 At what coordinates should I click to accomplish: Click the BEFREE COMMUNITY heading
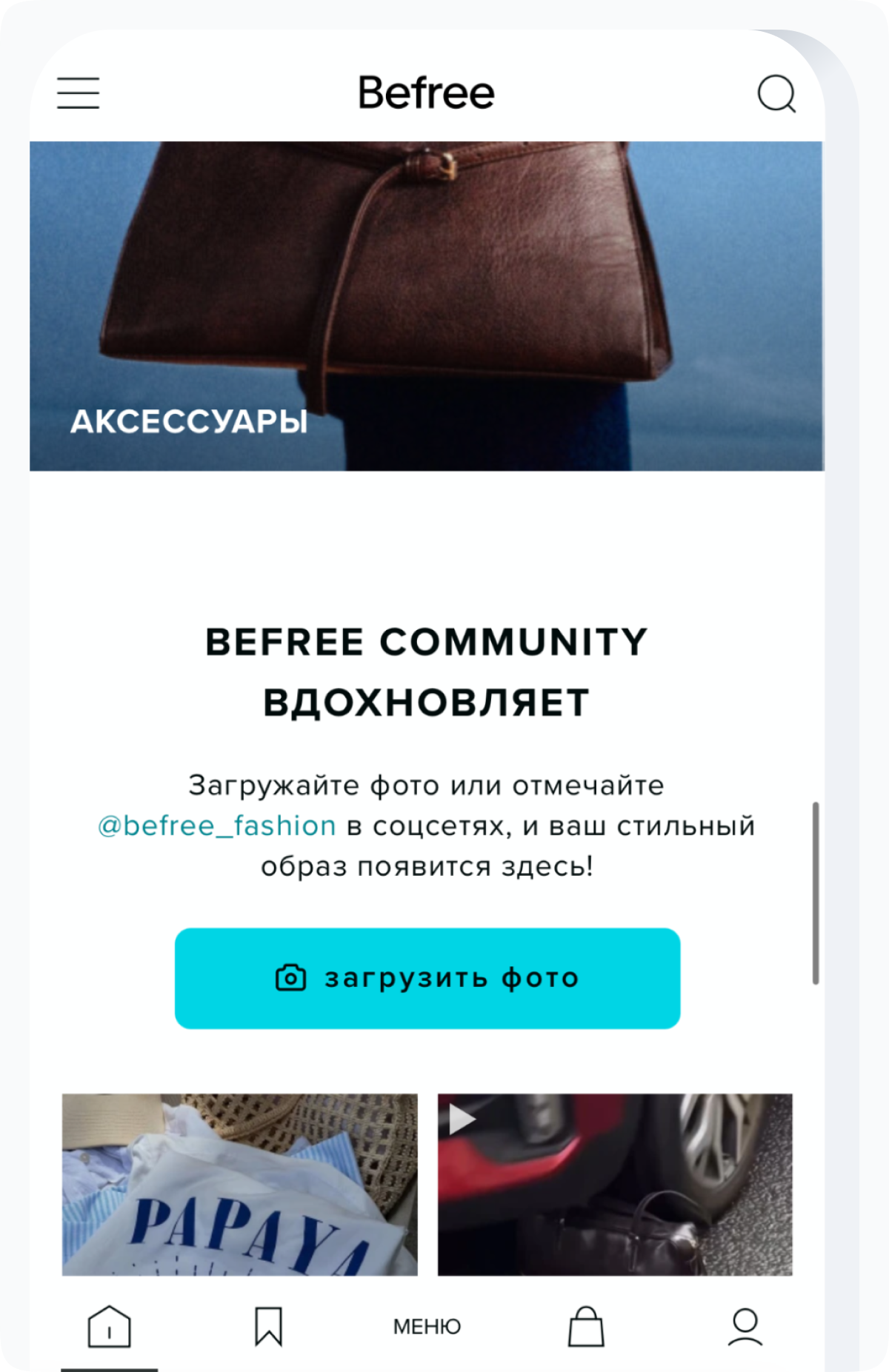pos(427,641)
